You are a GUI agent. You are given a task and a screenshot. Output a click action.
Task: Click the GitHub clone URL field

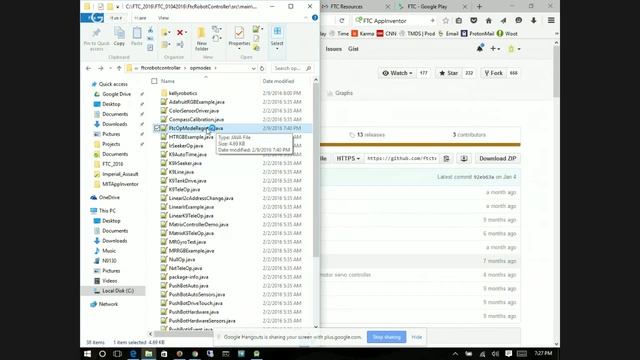402,158
